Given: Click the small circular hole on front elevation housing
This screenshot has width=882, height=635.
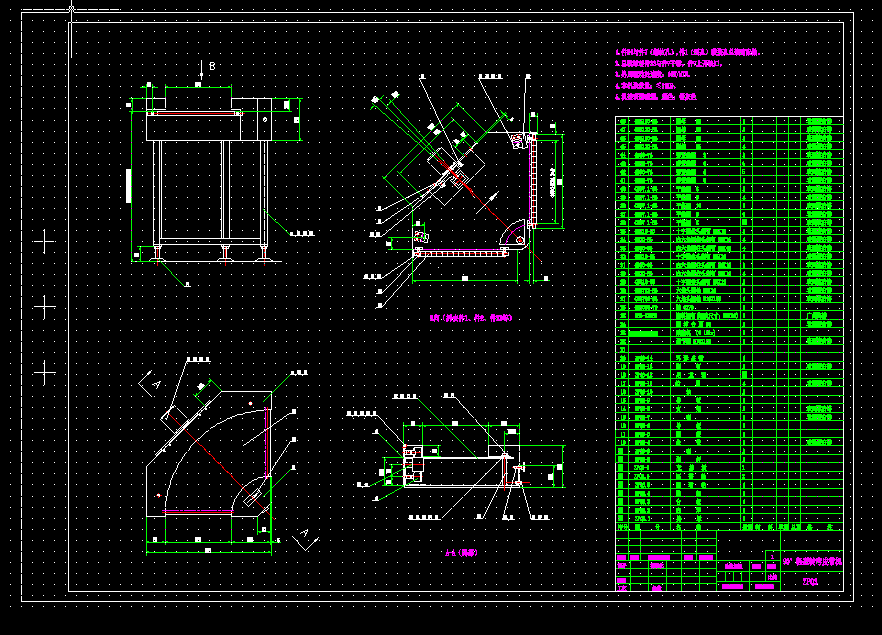Looking at the screenshot, I should pyautogui.click(x=264, y=121).
